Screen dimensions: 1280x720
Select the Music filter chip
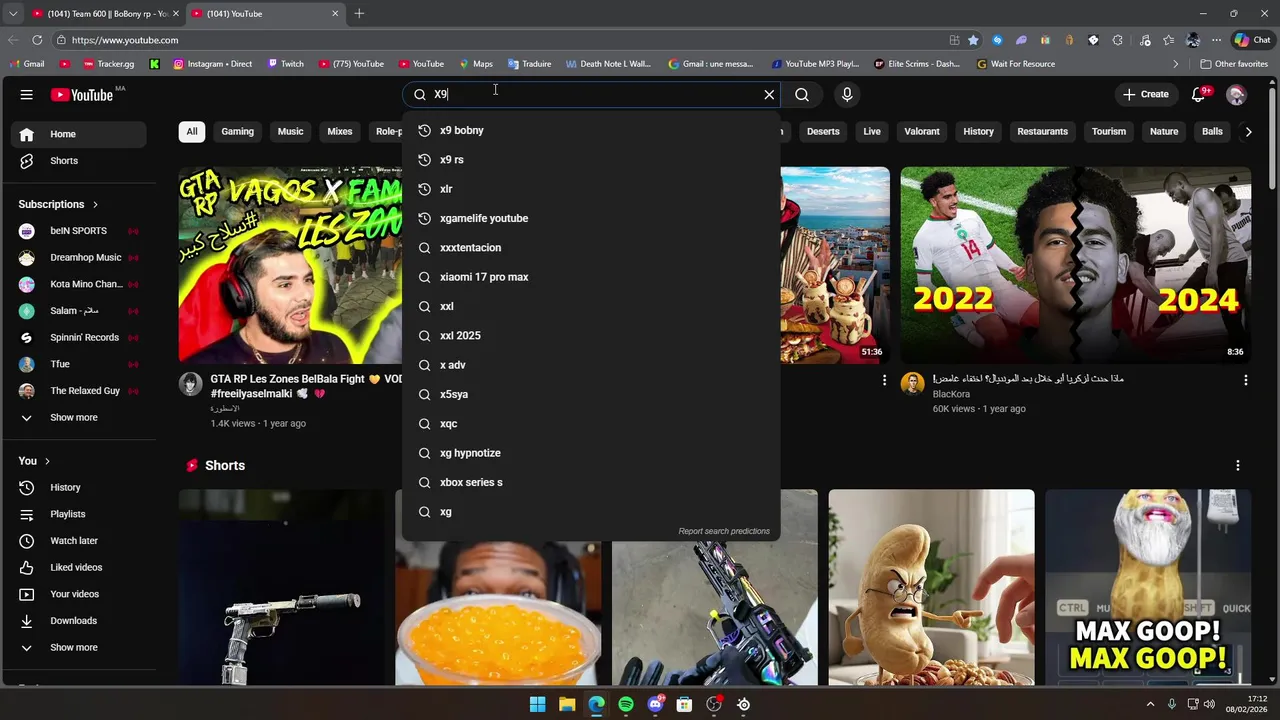[290, 132]
